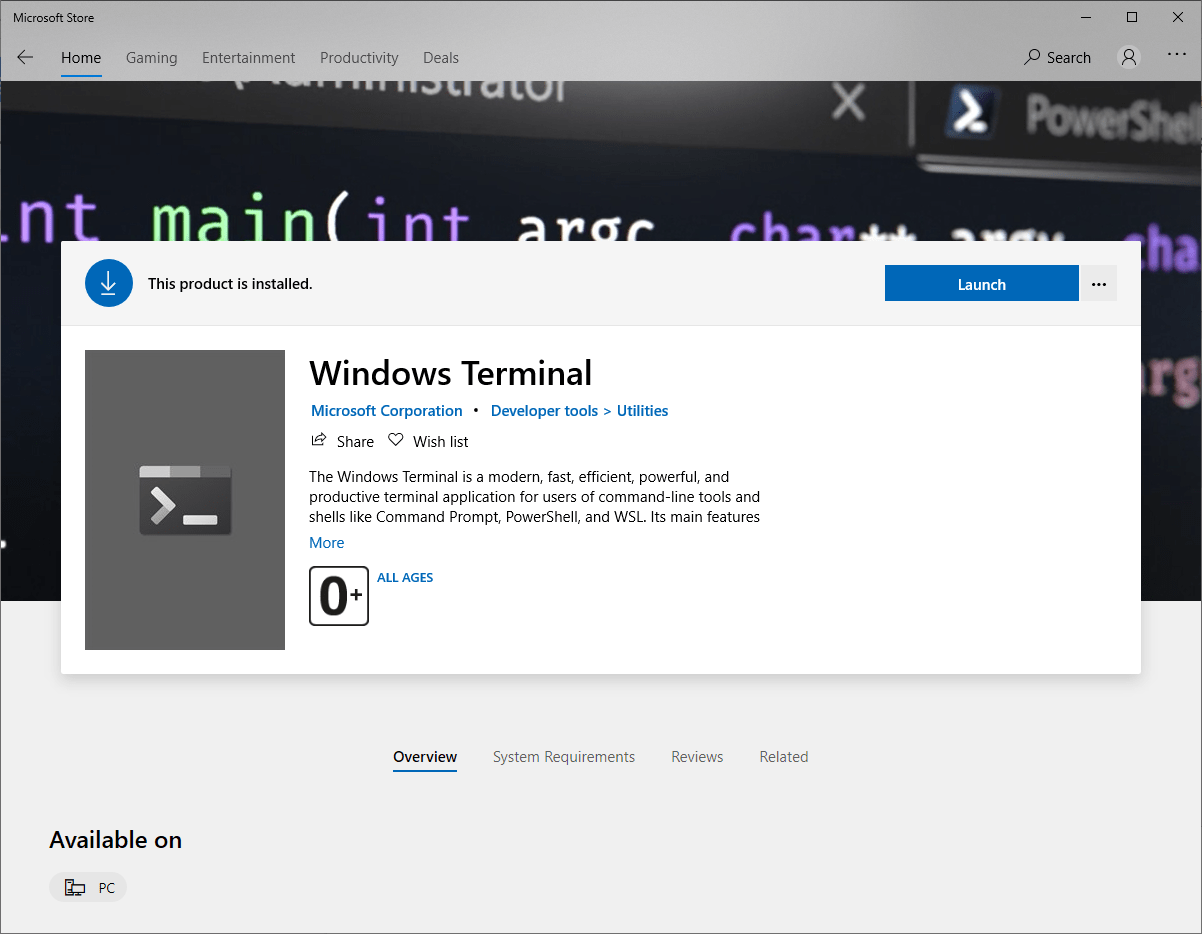
Task: Expand more options next to Launch
Action: pyautogui.click(x=1099, y=284)
